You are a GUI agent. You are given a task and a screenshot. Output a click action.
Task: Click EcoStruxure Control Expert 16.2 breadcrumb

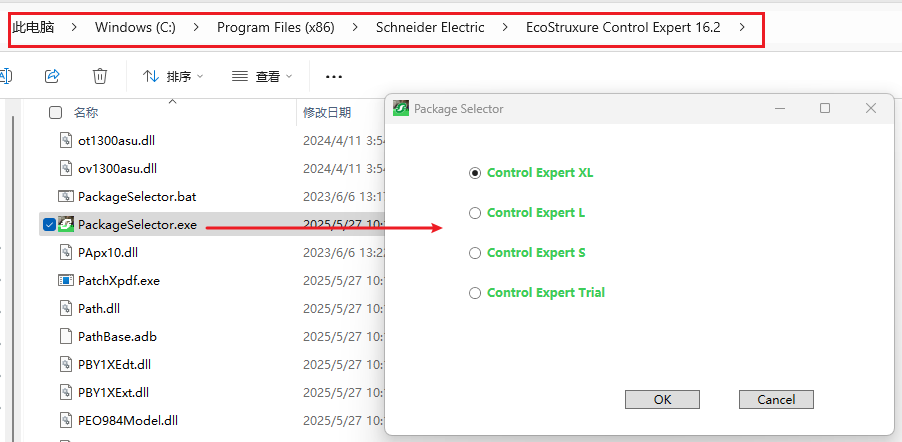[x=623, y=27]
